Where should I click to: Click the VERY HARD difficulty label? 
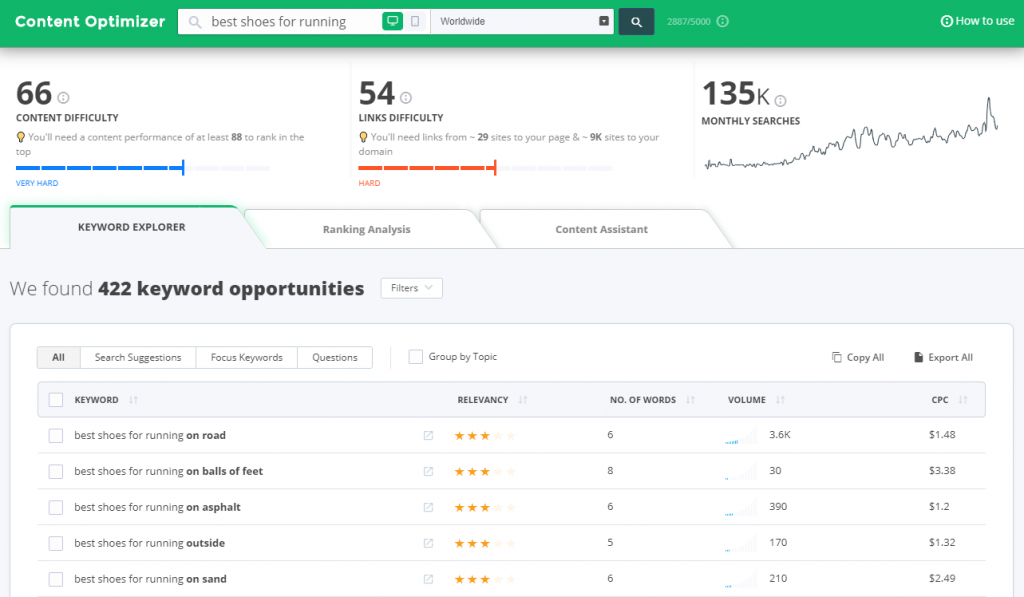37,184
